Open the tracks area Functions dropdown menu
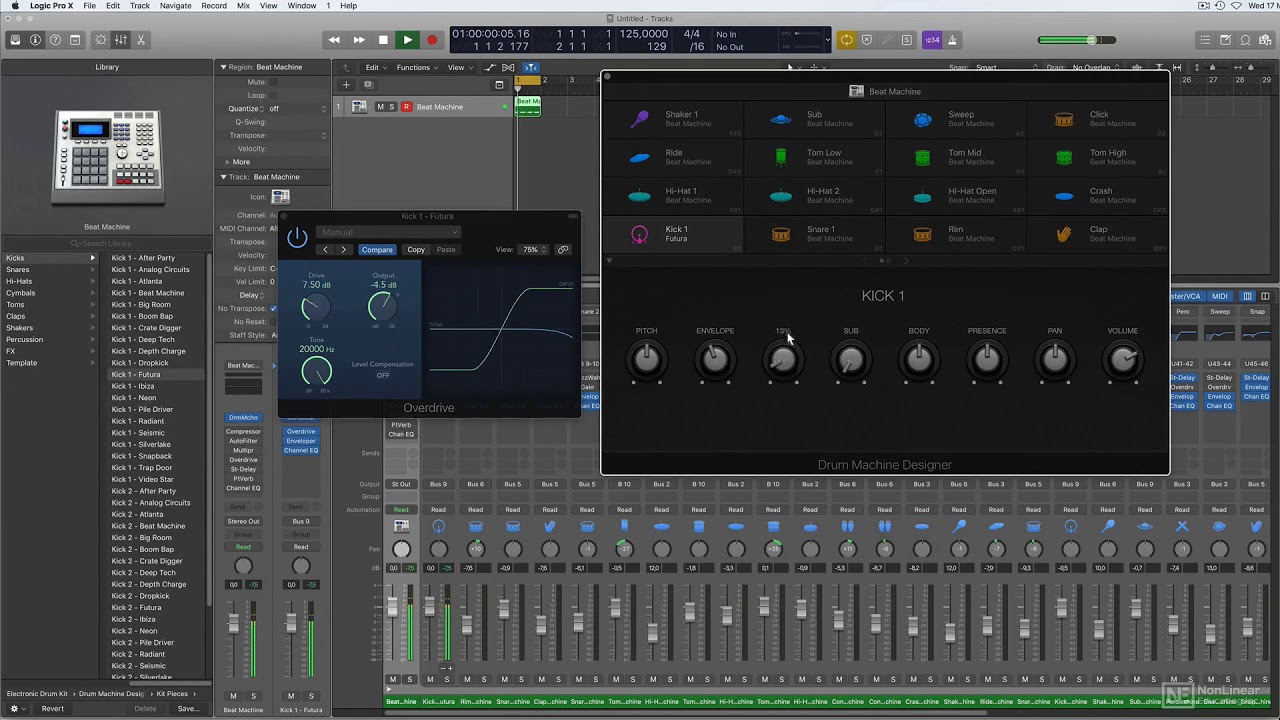This screenshot has height=720, width=1280. tap(417, 68)
